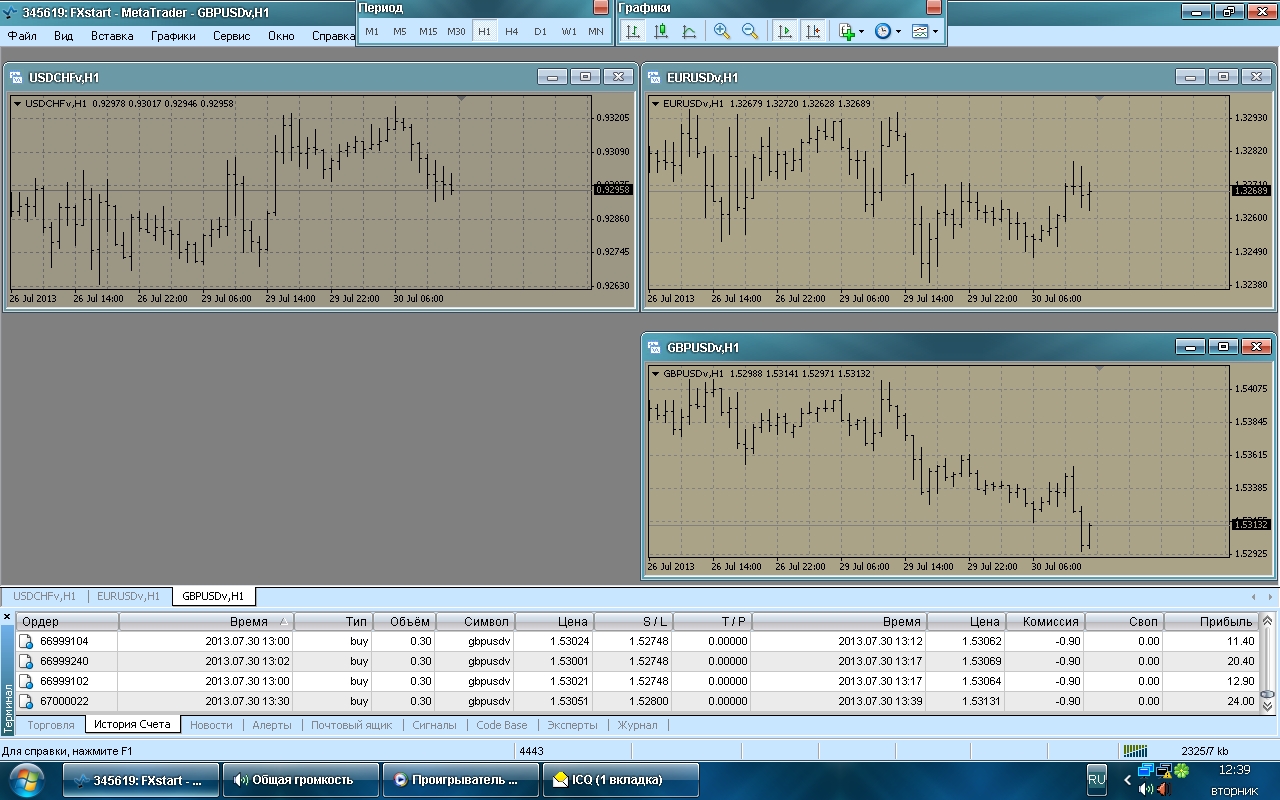Open the Эксперты terminal tab
The height and width of the screenshot is (800, 1280).
click(572, 725)
